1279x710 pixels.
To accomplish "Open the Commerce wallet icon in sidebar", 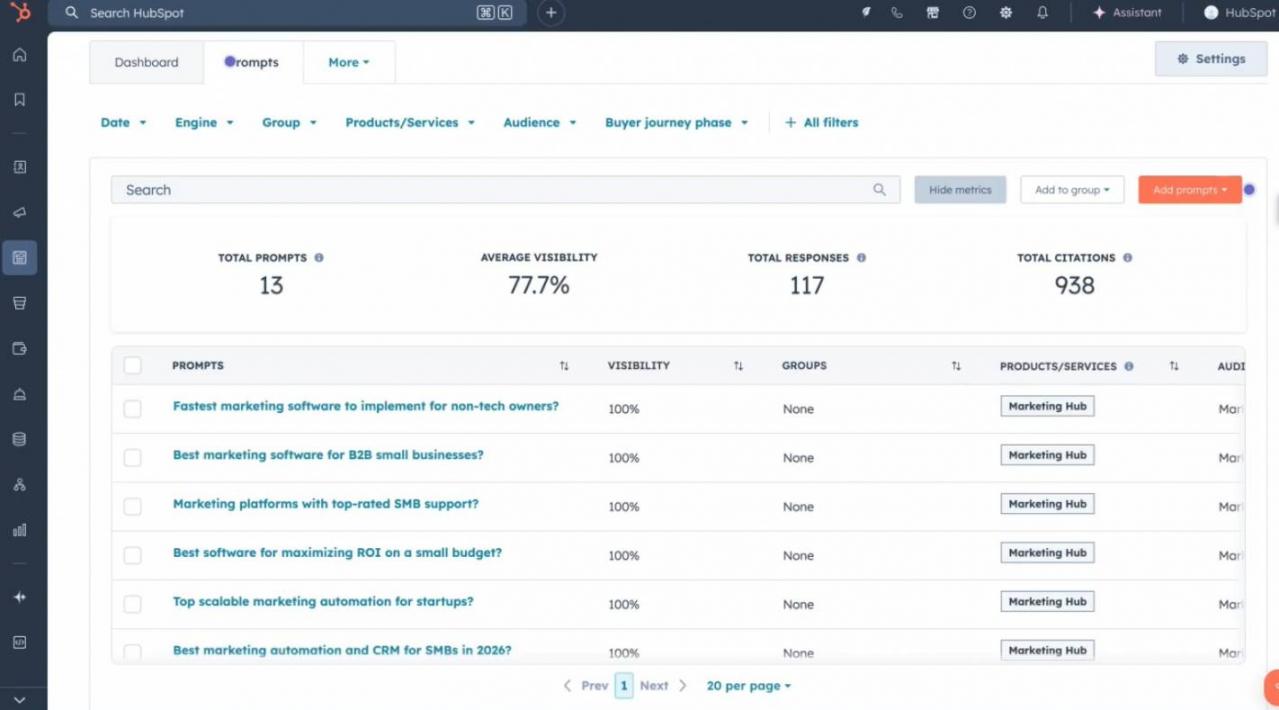I will point(19,349).
